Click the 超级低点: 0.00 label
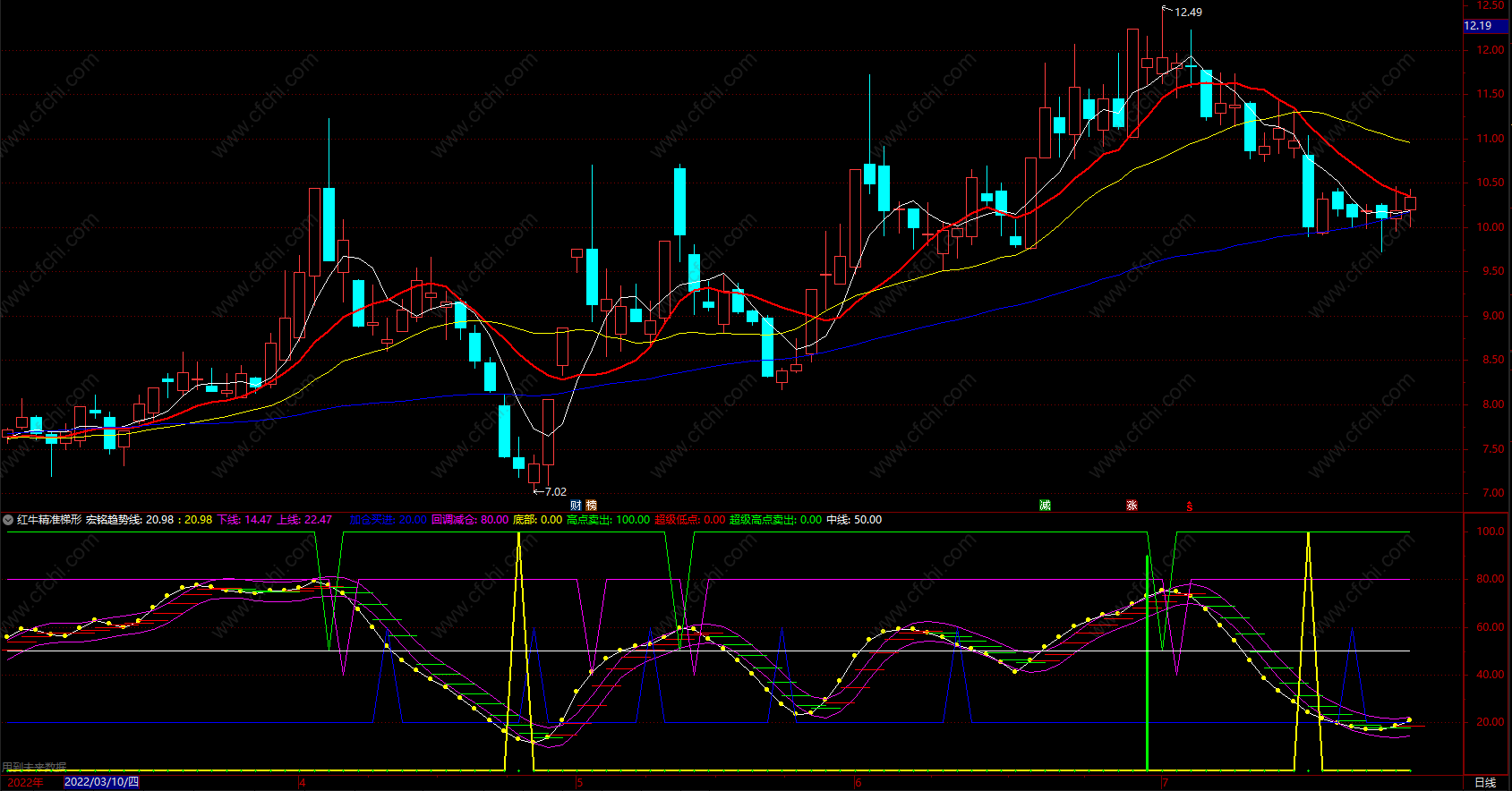The width and height of the screenshot is (1512, 791). [x=689, y=520]
